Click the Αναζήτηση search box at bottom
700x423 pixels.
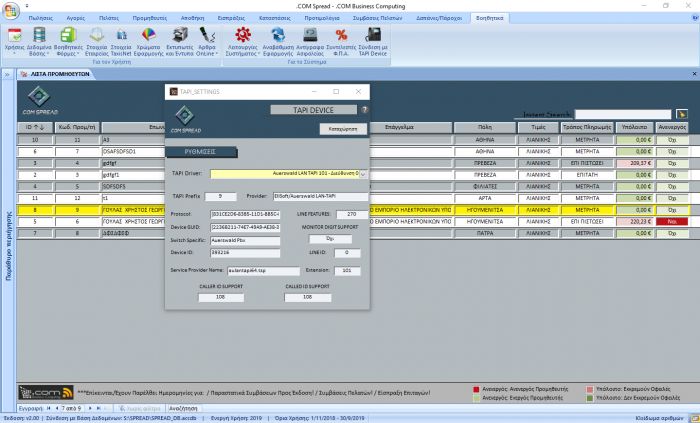183,408
